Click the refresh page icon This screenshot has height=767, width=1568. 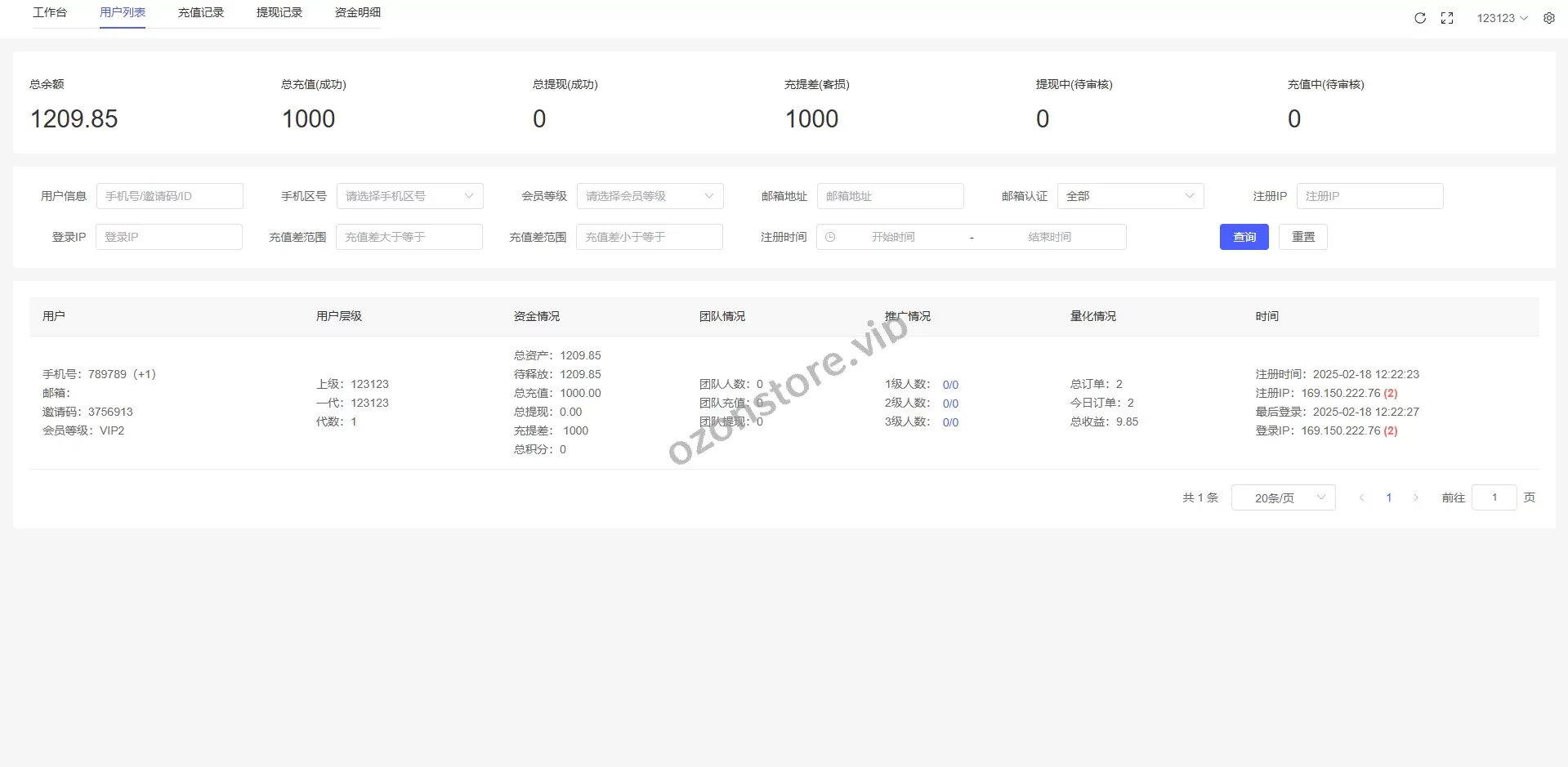[1420, 18]
